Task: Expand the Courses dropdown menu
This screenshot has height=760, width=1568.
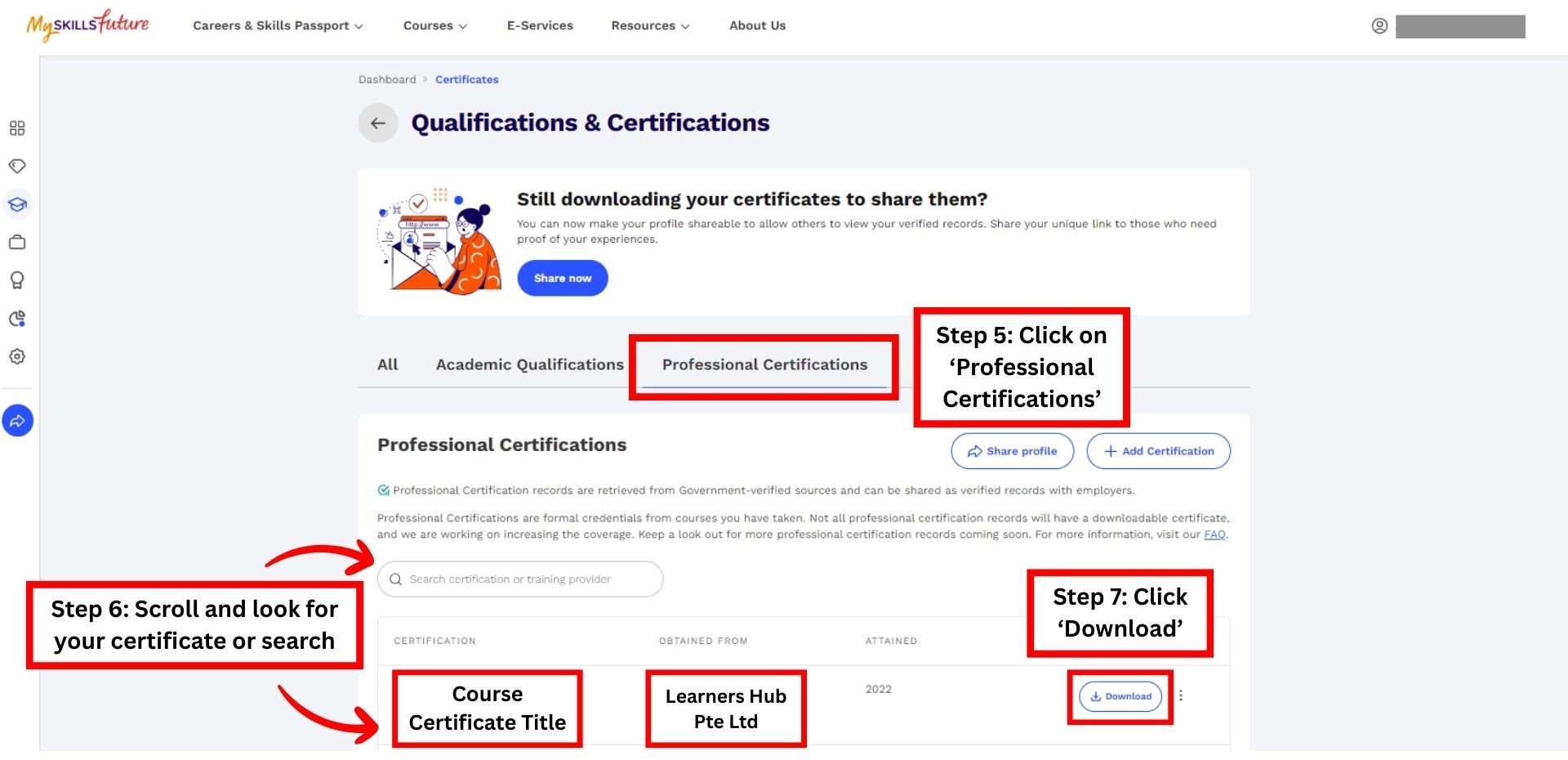Action: click(434, 26)
